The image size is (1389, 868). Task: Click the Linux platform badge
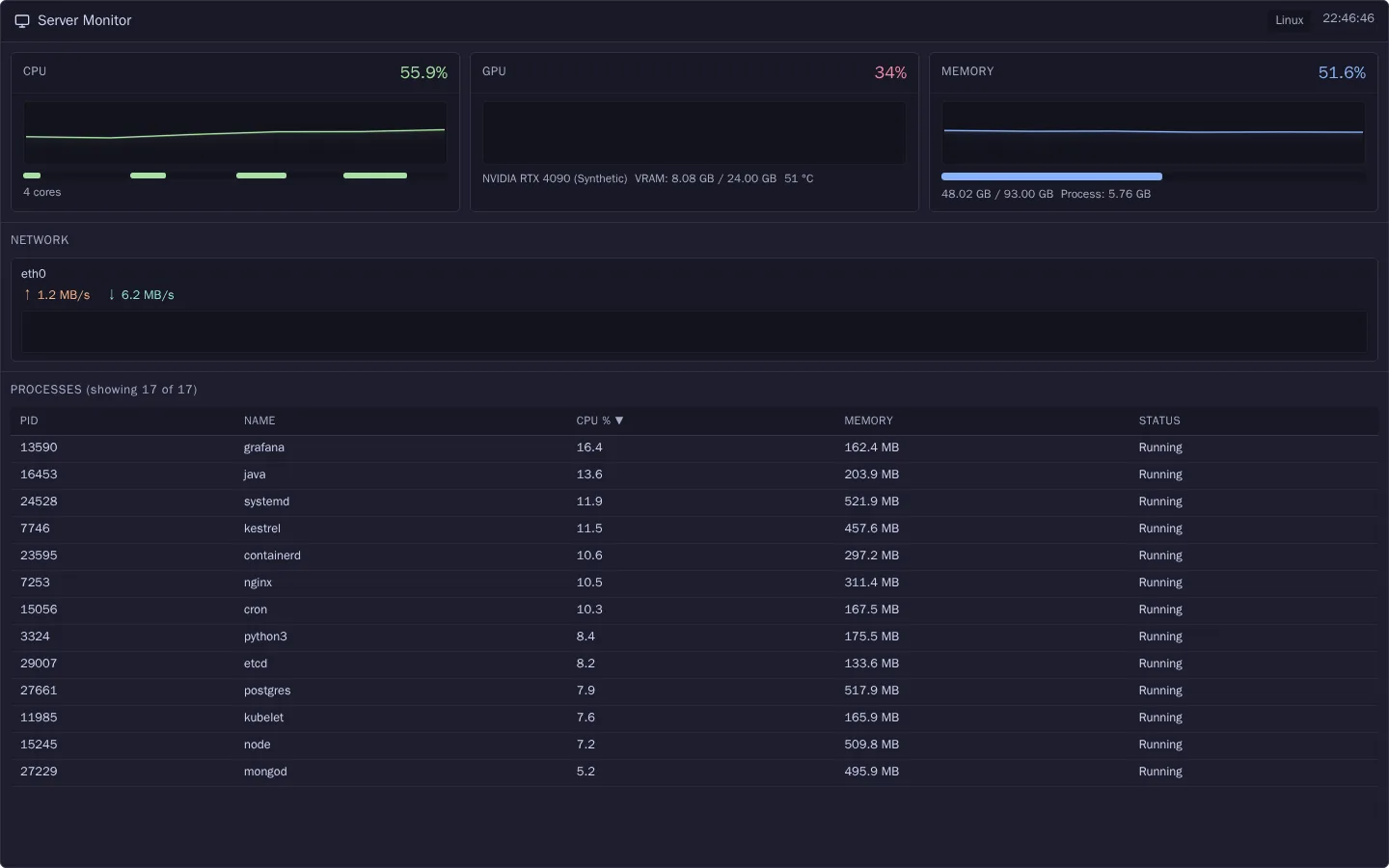(1290, 20)
